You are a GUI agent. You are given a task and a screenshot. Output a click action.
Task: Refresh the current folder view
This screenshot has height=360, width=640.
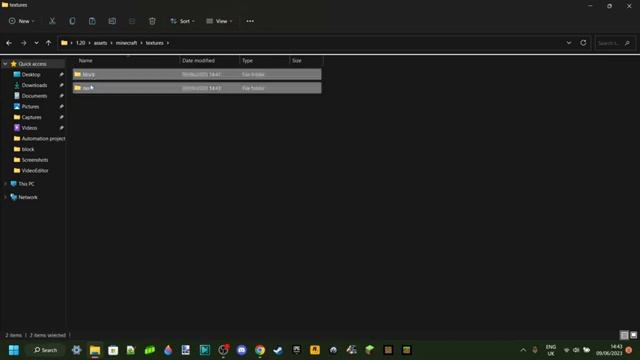pyautogui.click(x=583, y=43)
